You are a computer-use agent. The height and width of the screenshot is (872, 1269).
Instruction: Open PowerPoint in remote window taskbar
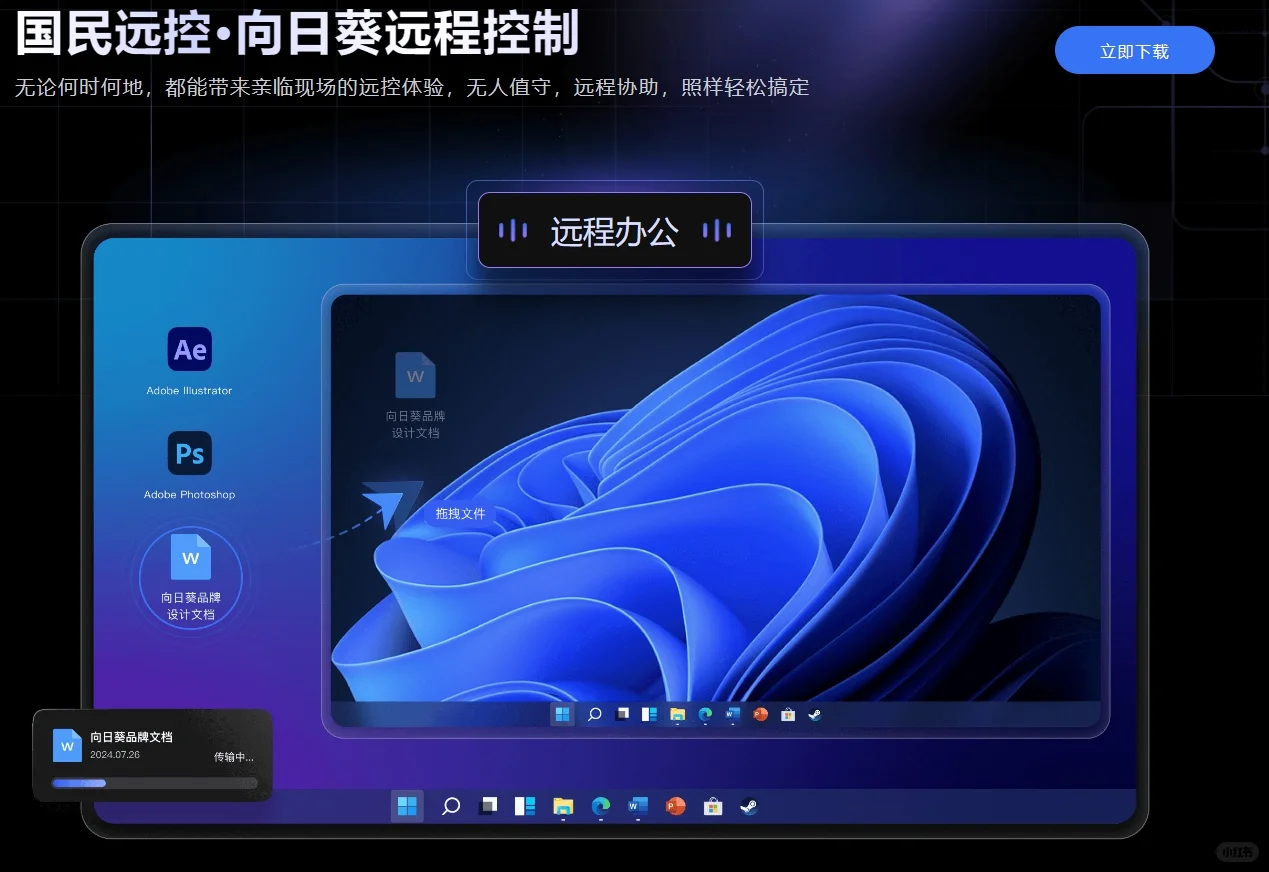(x=760, y=714)
